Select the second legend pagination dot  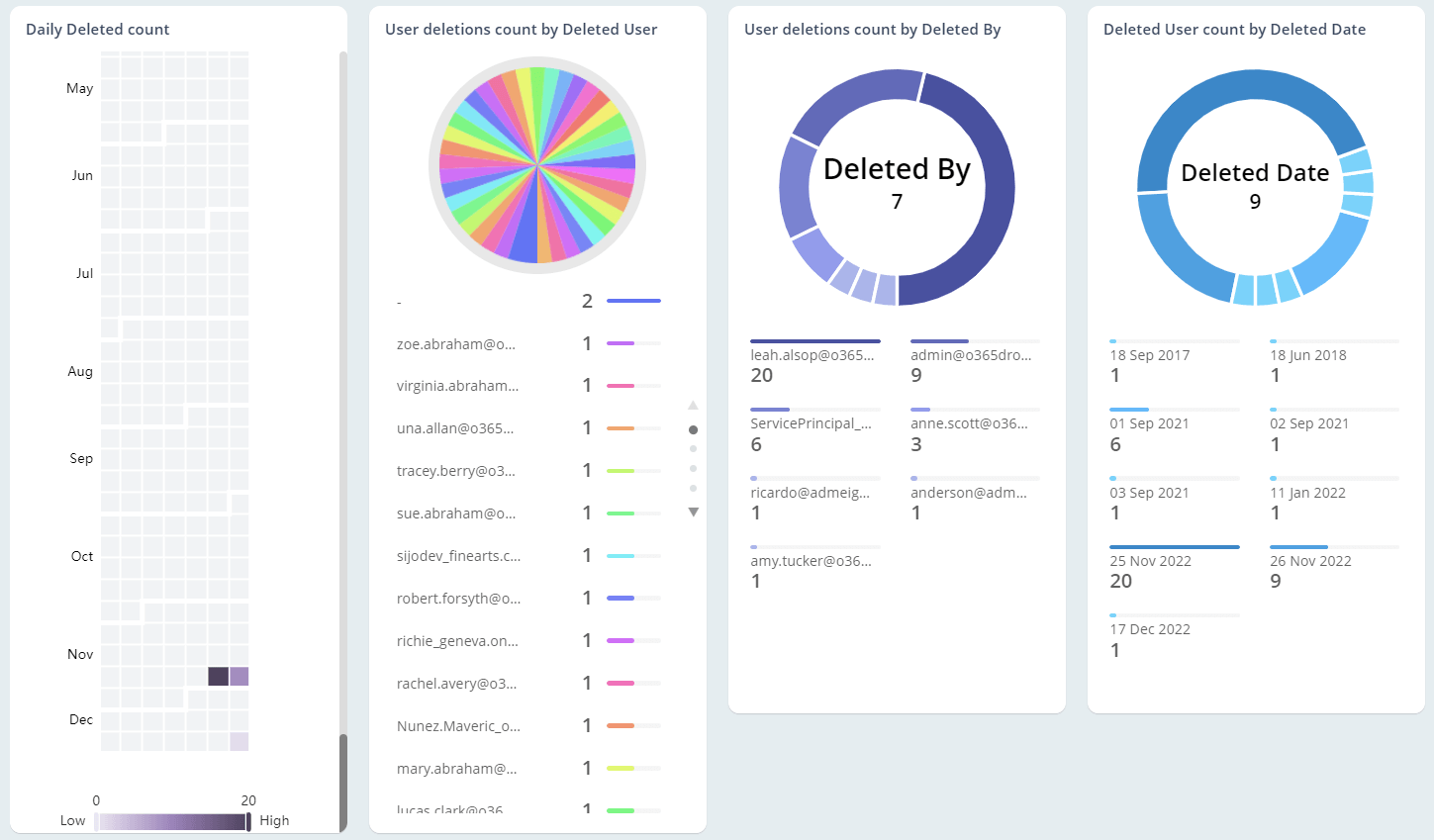pos(693,449)
